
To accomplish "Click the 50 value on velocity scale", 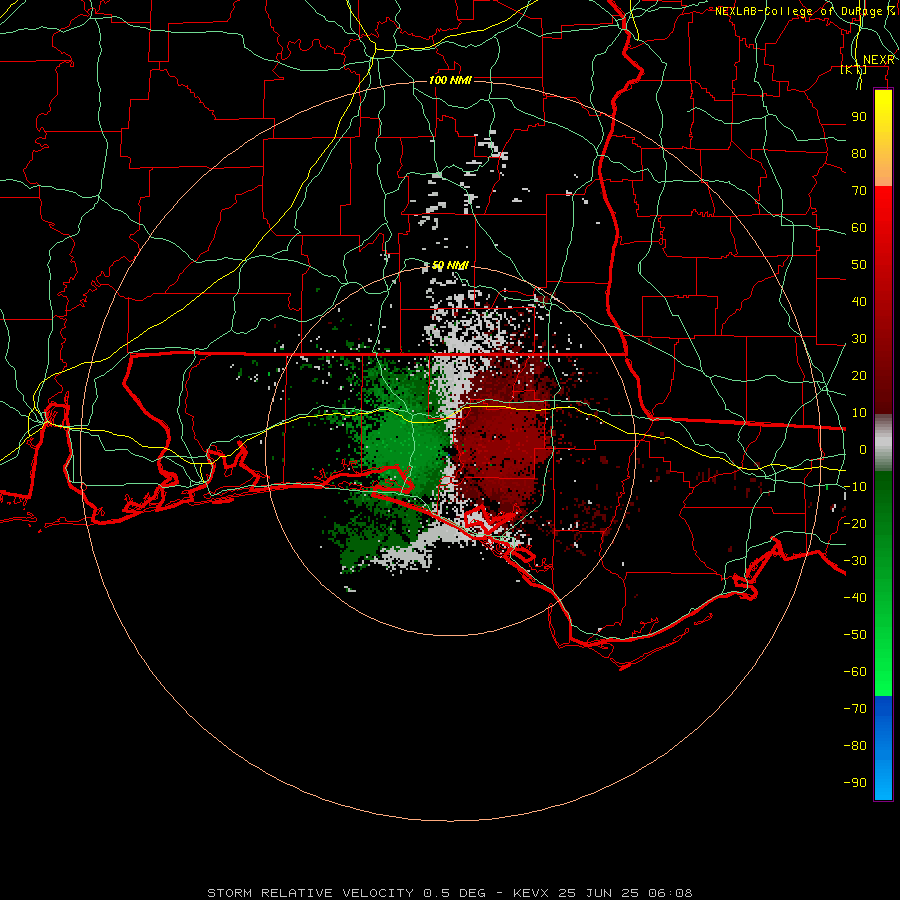I will pos(859,265).
